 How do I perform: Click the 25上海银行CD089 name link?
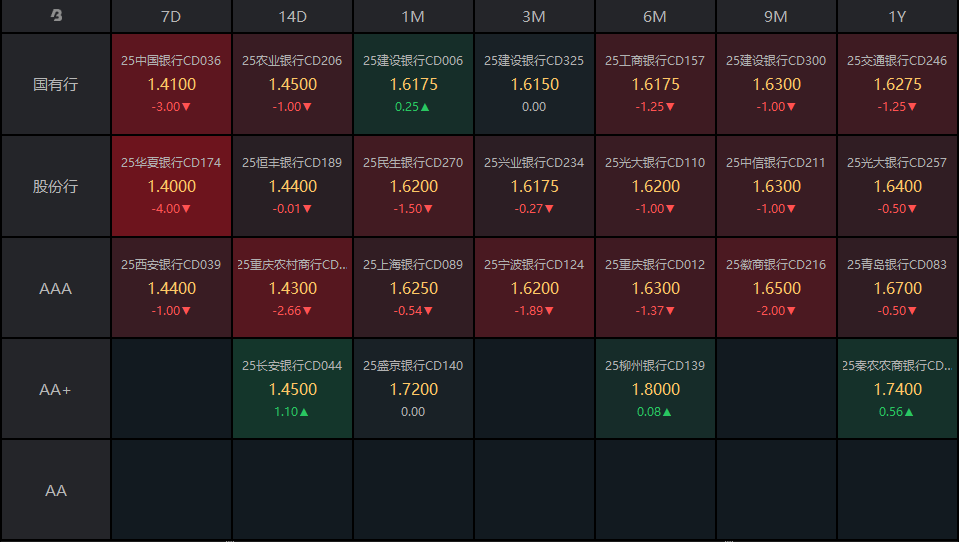pyautogui.click(x=413, y=265)
